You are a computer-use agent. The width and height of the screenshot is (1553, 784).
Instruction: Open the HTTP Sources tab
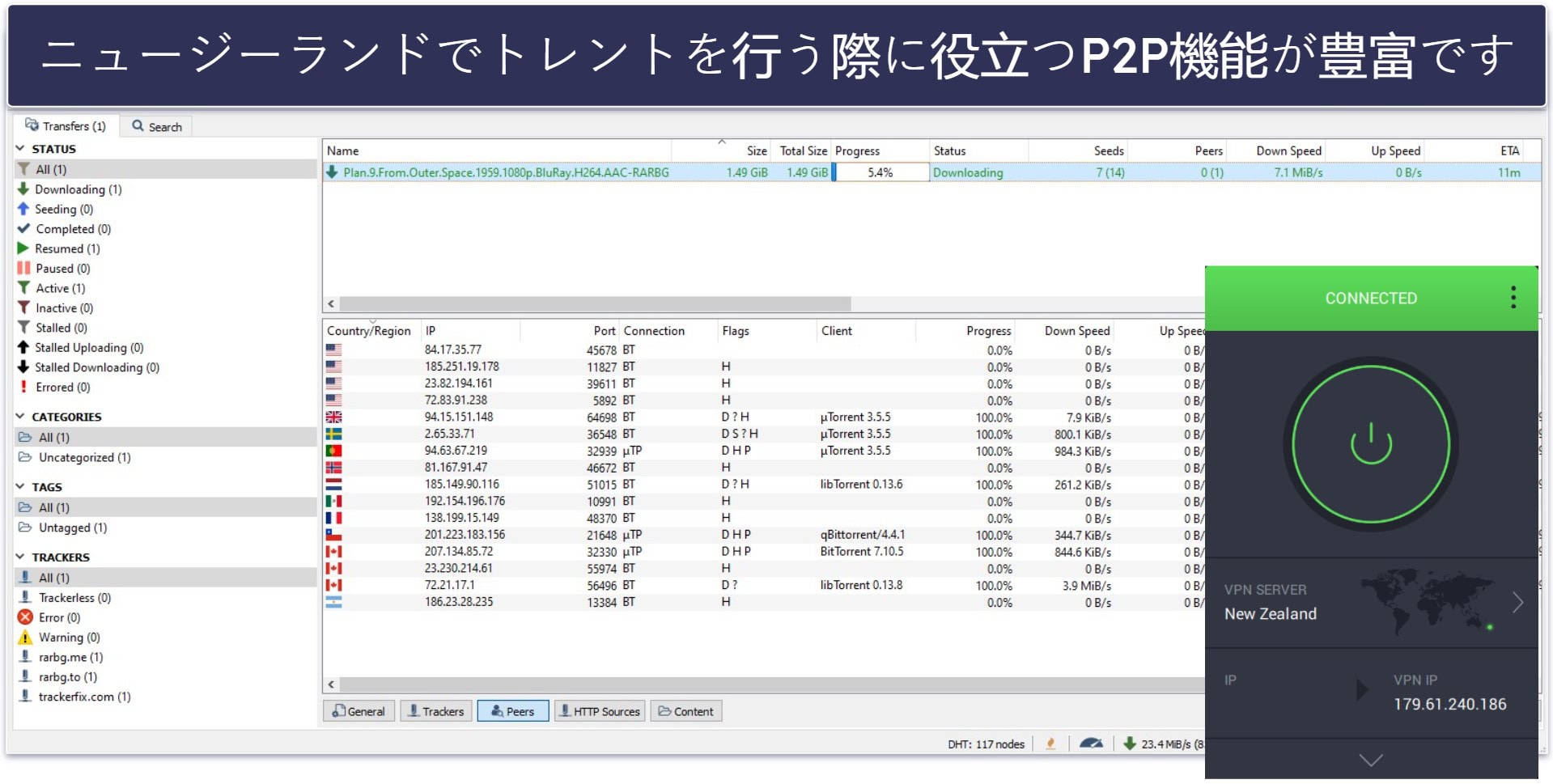point(600,711)
